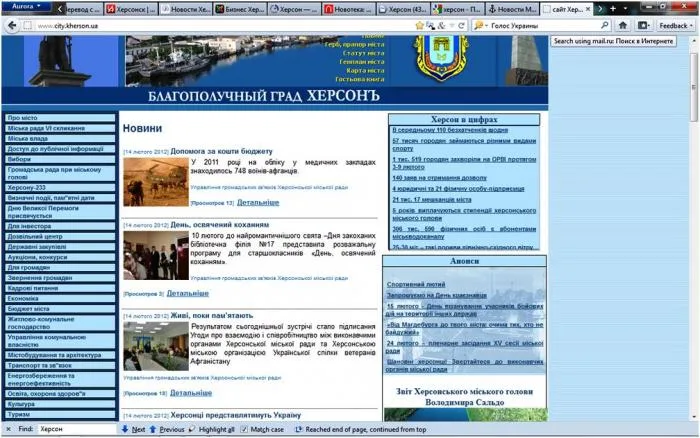Close the 'сайт Хер...' tab
700x438 pixels.
tap(588, 8)
